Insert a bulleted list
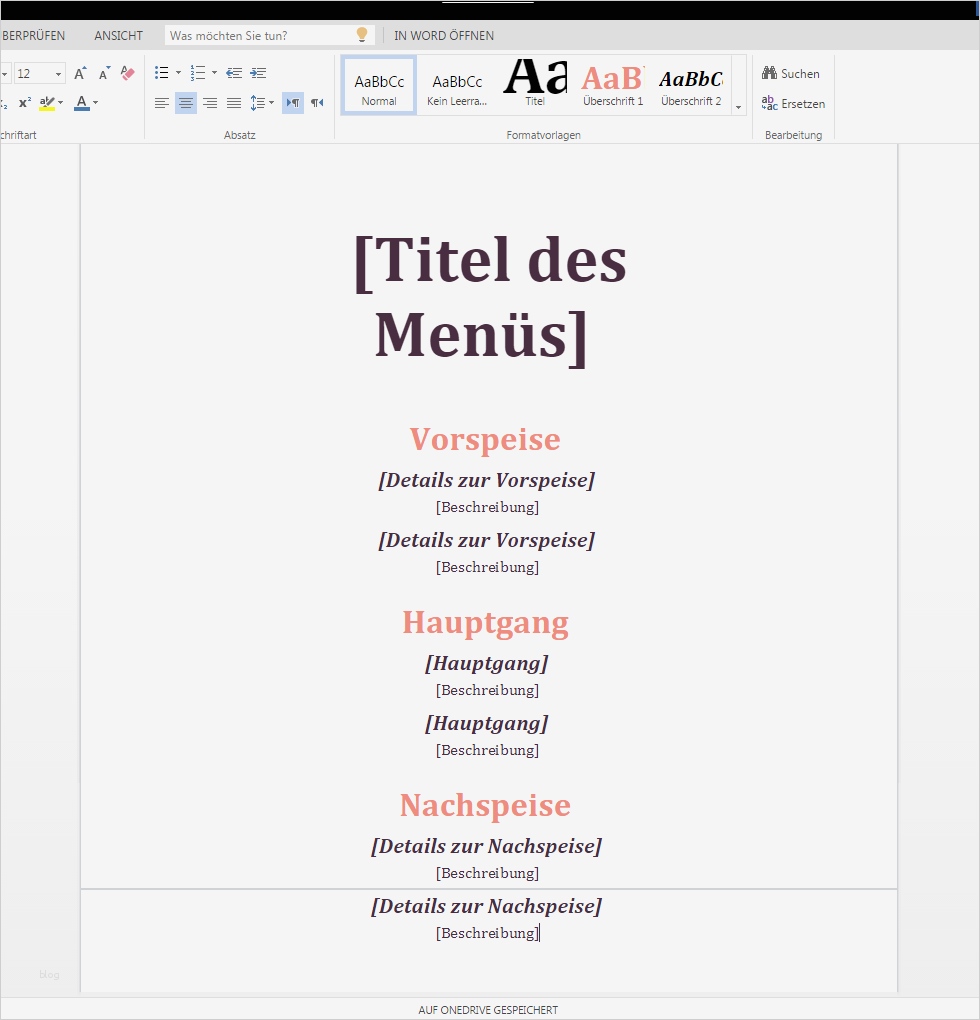 [162, 73]
